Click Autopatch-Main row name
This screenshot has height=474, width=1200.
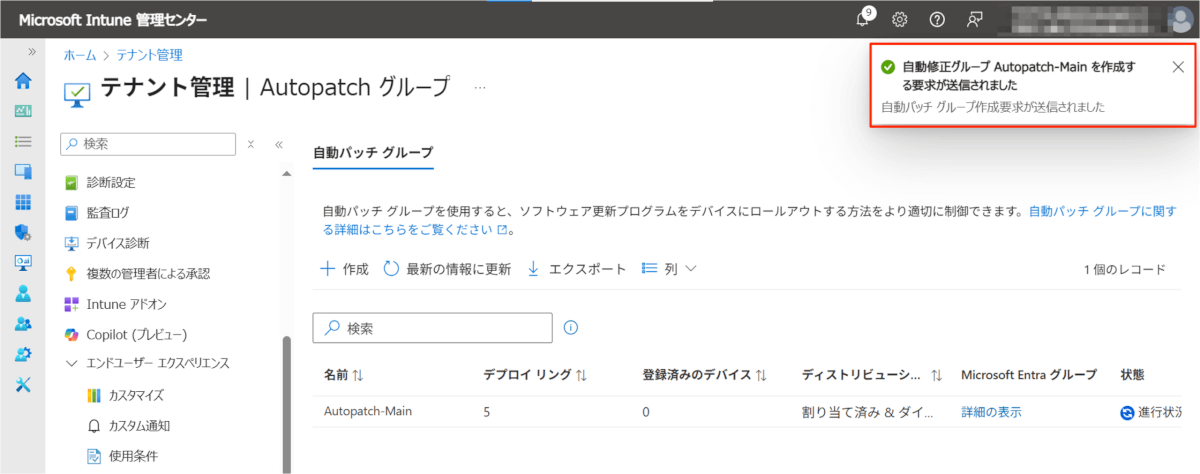(x=368, y=411)
